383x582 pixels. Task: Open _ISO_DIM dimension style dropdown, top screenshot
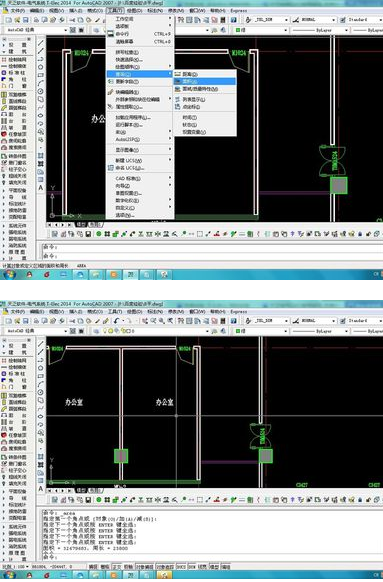tap(286, 20)
